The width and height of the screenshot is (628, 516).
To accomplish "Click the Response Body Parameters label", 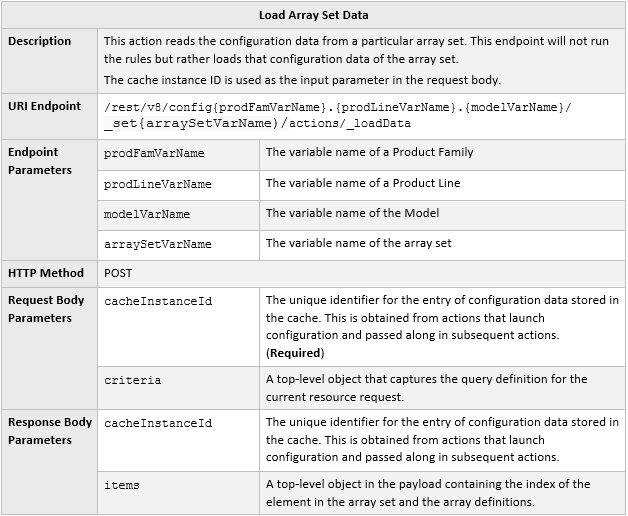I will click(50, 431).
